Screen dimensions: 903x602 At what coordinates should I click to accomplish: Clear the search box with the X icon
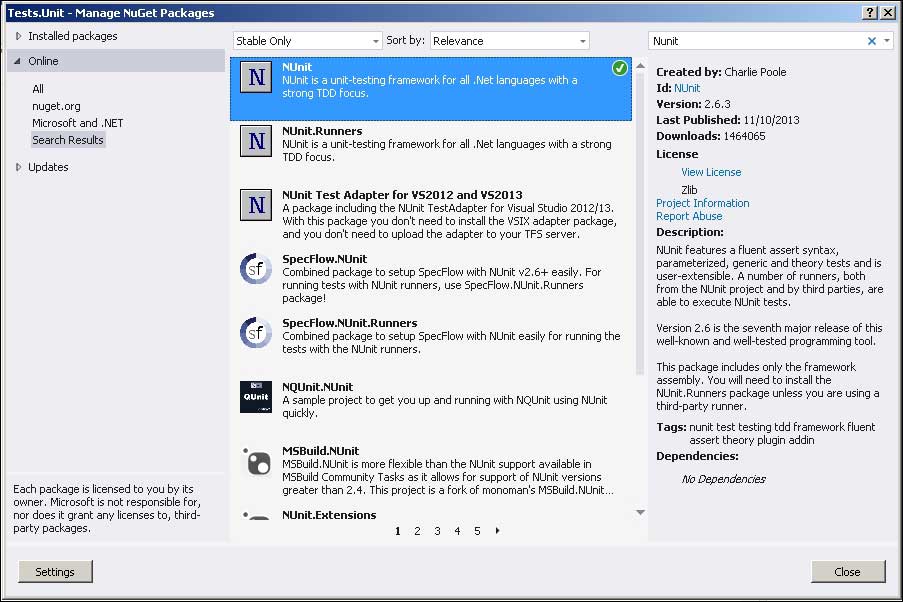(x=871, y=41)
